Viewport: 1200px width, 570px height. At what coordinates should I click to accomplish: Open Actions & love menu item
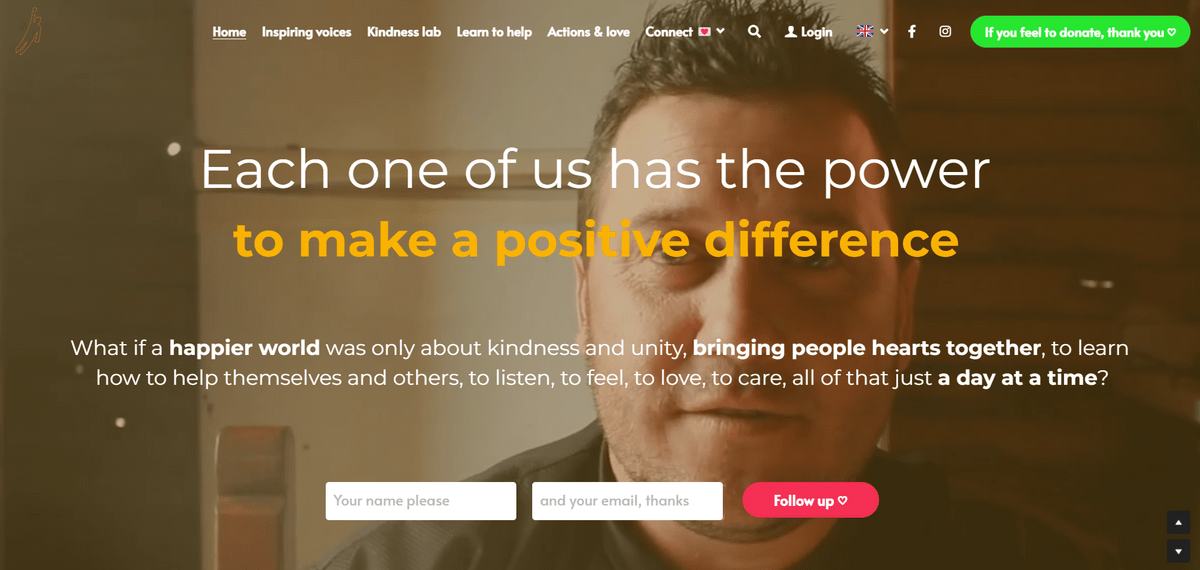[588, 32]
